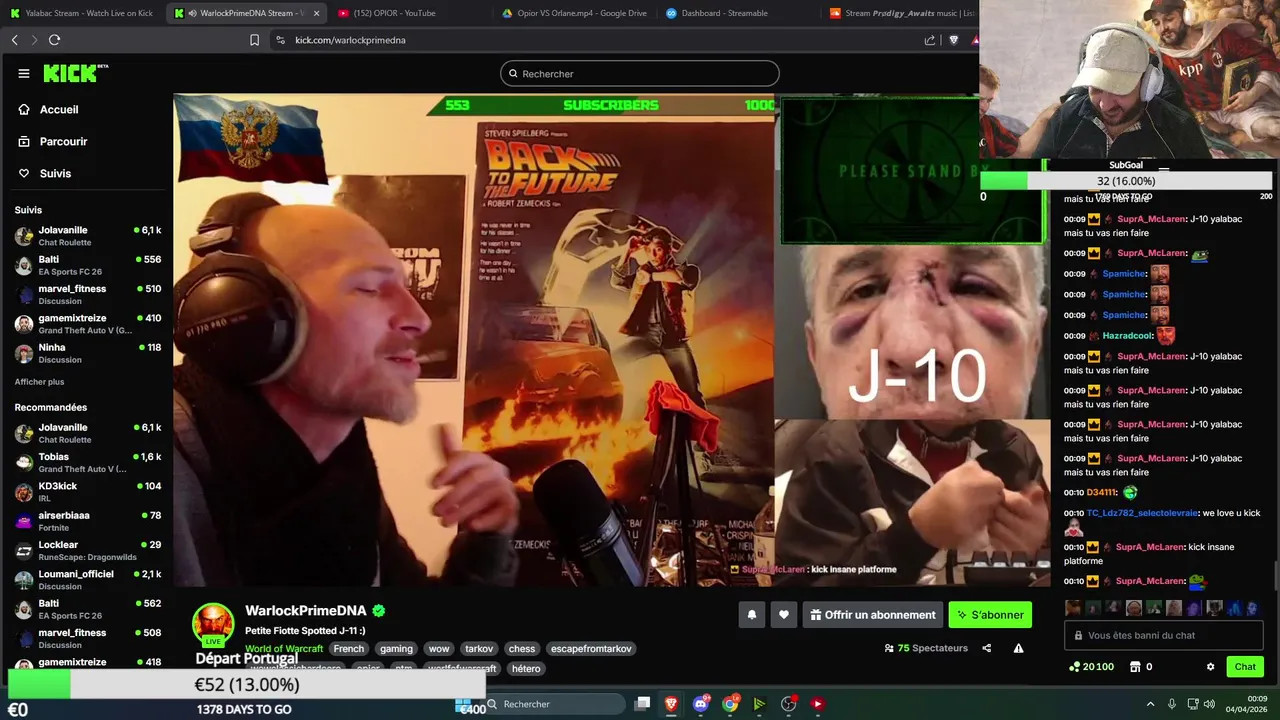Open Chrome from the taskbar

[730, 704]
